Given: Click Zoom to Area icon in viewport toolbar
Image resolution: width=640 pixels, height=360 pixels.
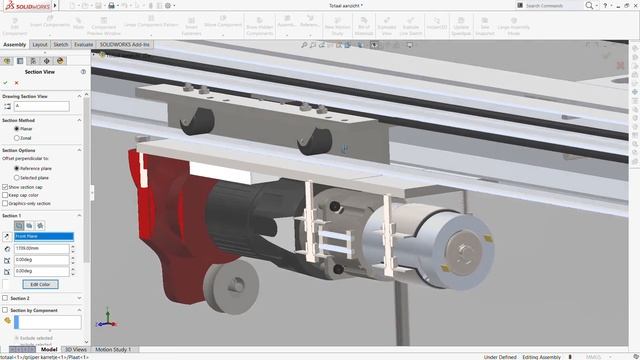Looking at the screenshot, I should coord(313,45).
